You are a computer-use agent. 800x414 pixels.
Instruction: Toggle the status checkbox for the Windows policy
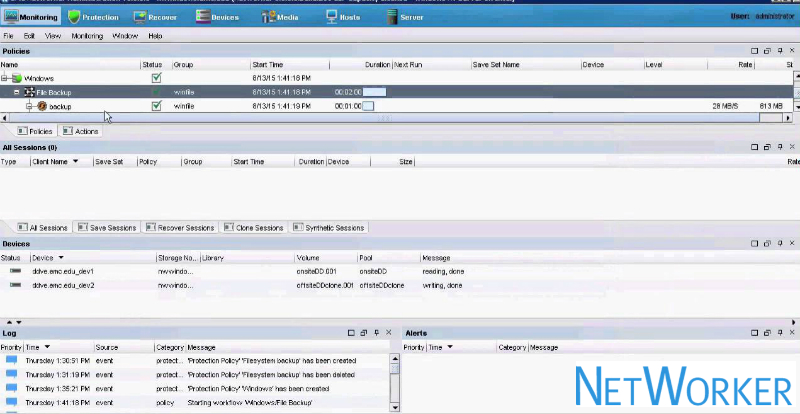(x=156, y=78)
